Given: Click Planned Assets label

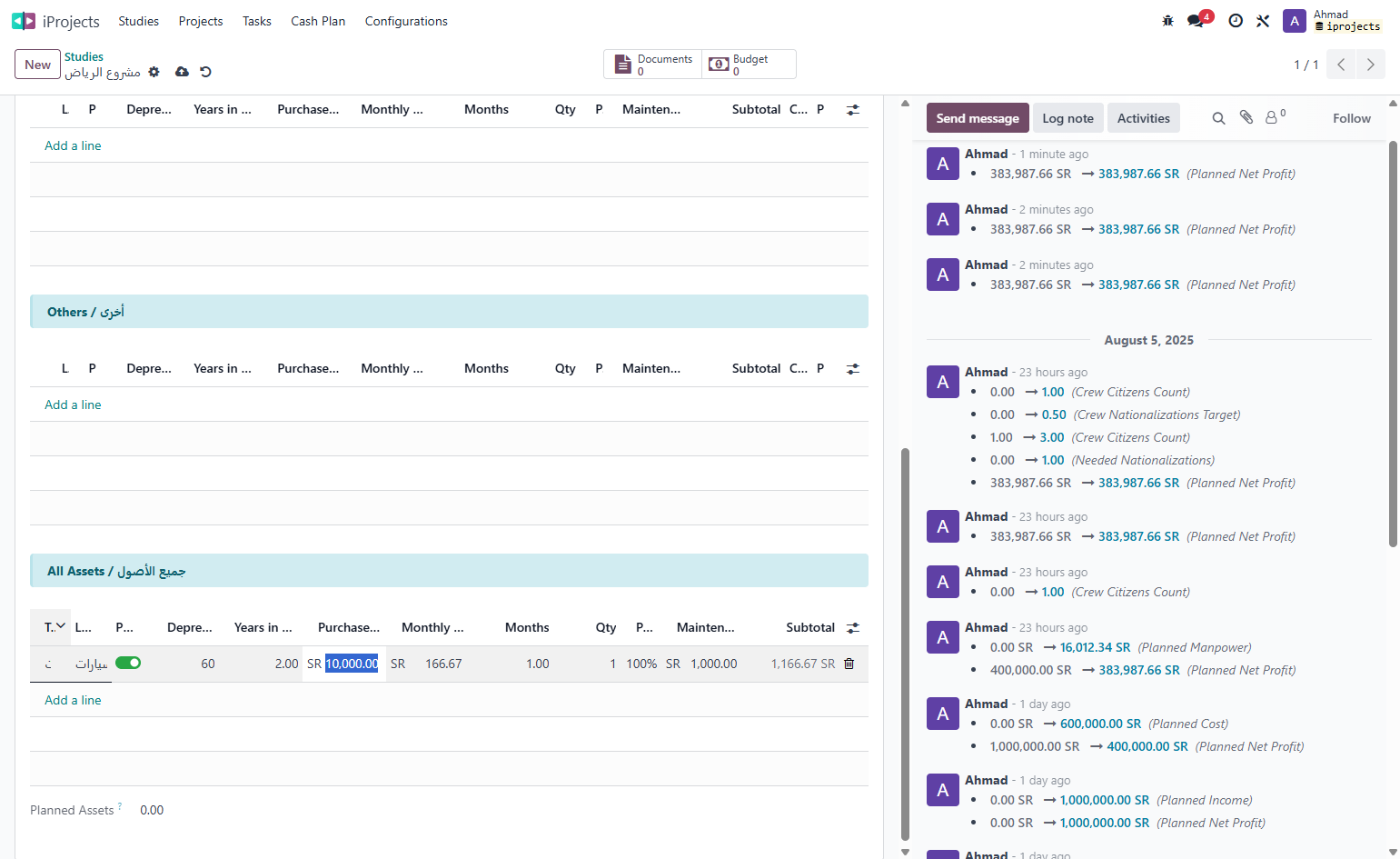Looking at the screenshot, I should click(72, 810).
